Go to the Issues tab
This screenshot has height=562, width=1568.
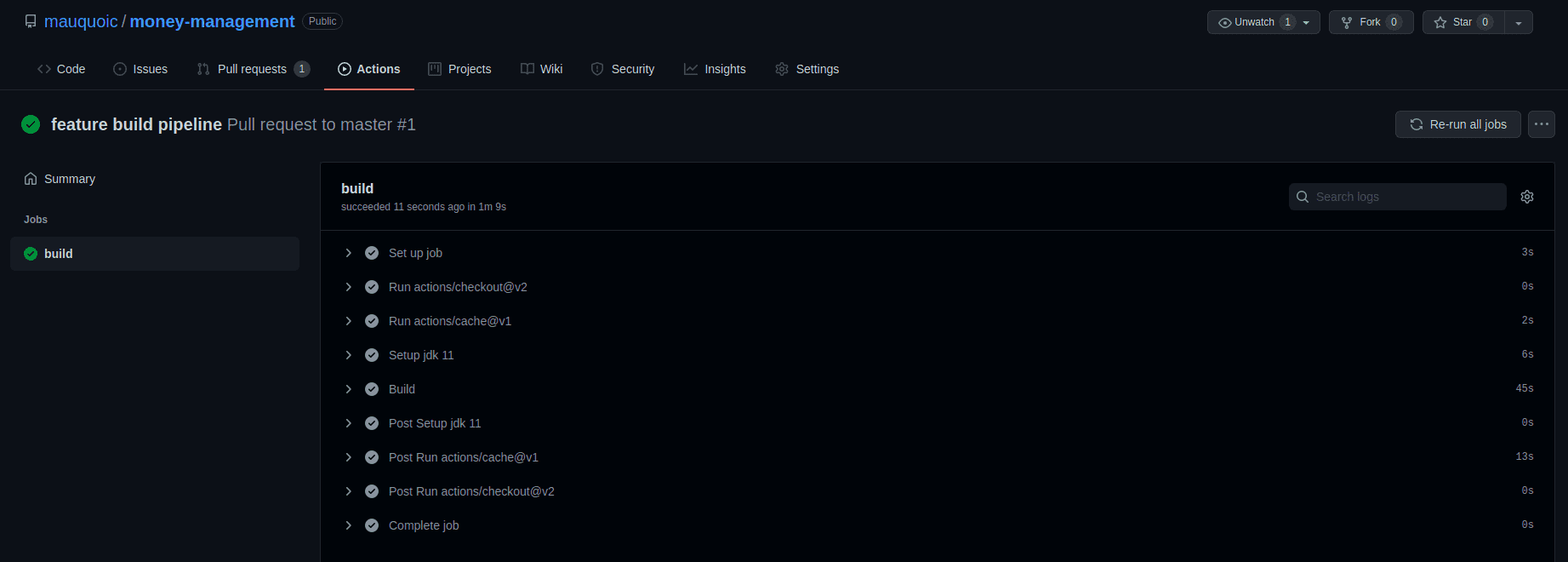(x=140, y=69)
